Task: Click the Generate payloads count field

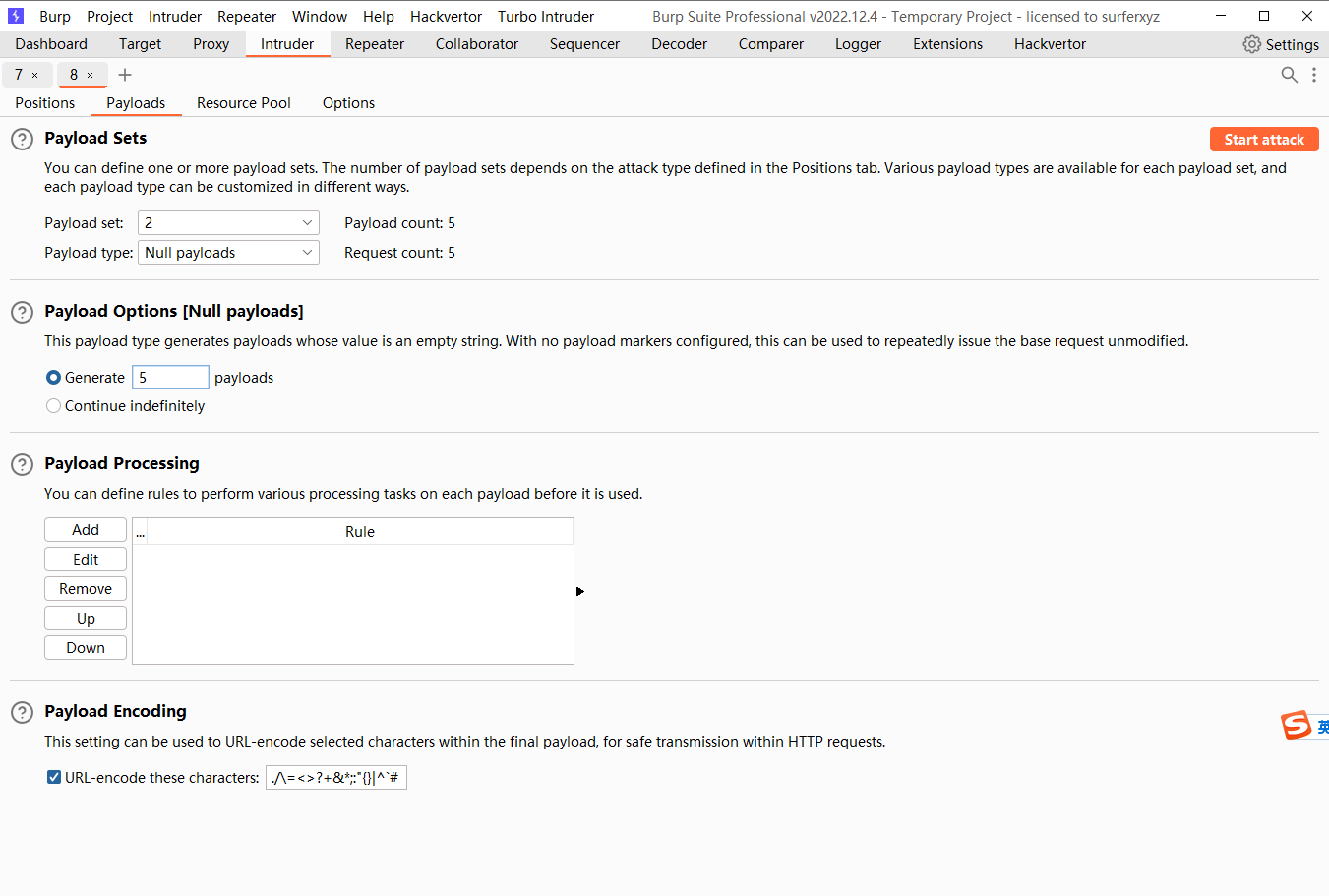Action: (x=170, y=377)
